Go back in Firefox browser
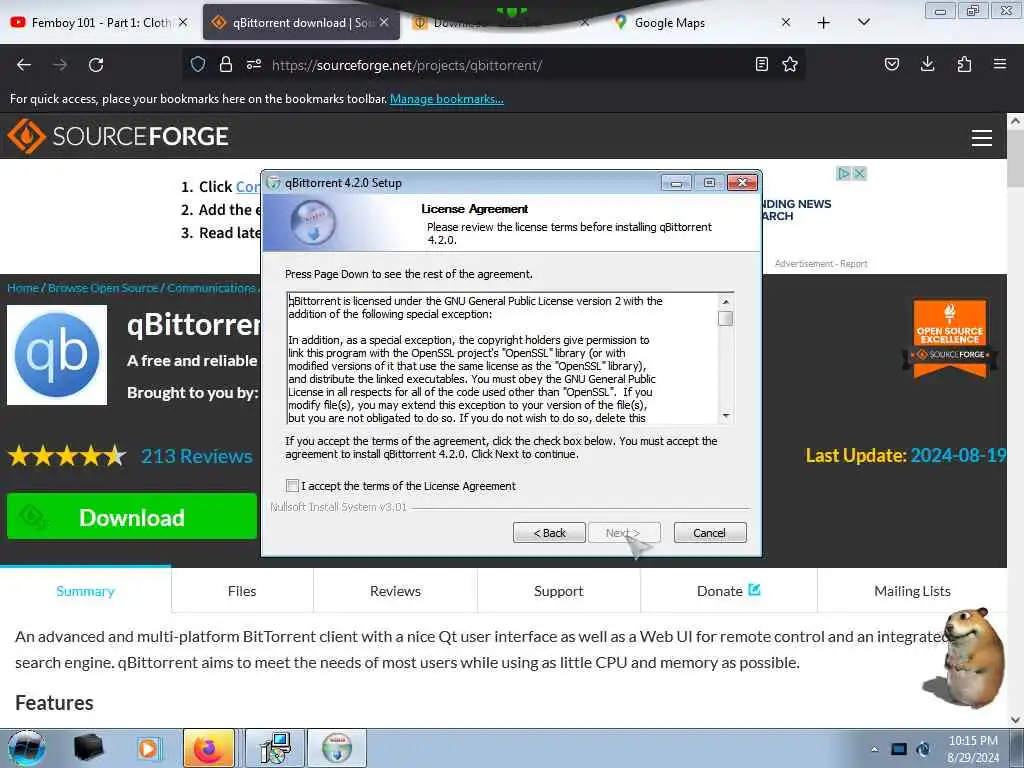This screenshot has width=1024, height=768. coord(24,65)
